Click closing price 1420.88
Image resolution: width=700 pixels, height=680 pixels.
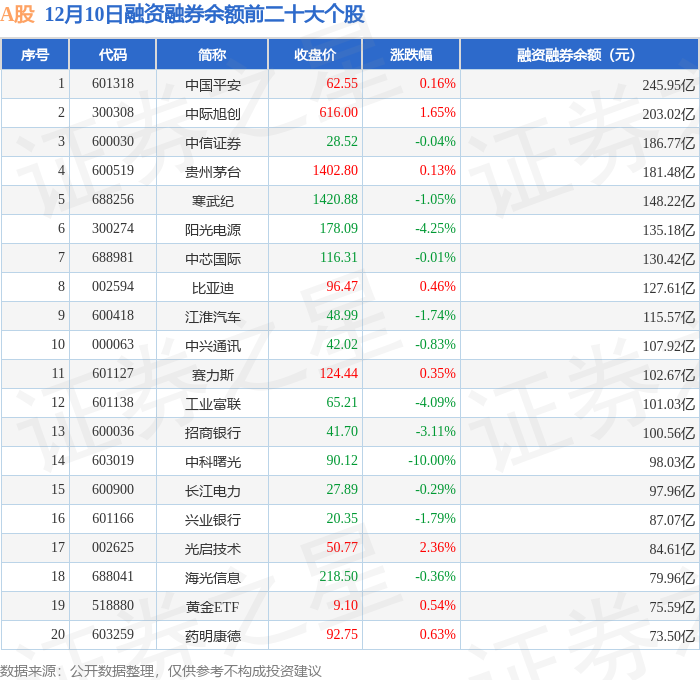(335, 200)
